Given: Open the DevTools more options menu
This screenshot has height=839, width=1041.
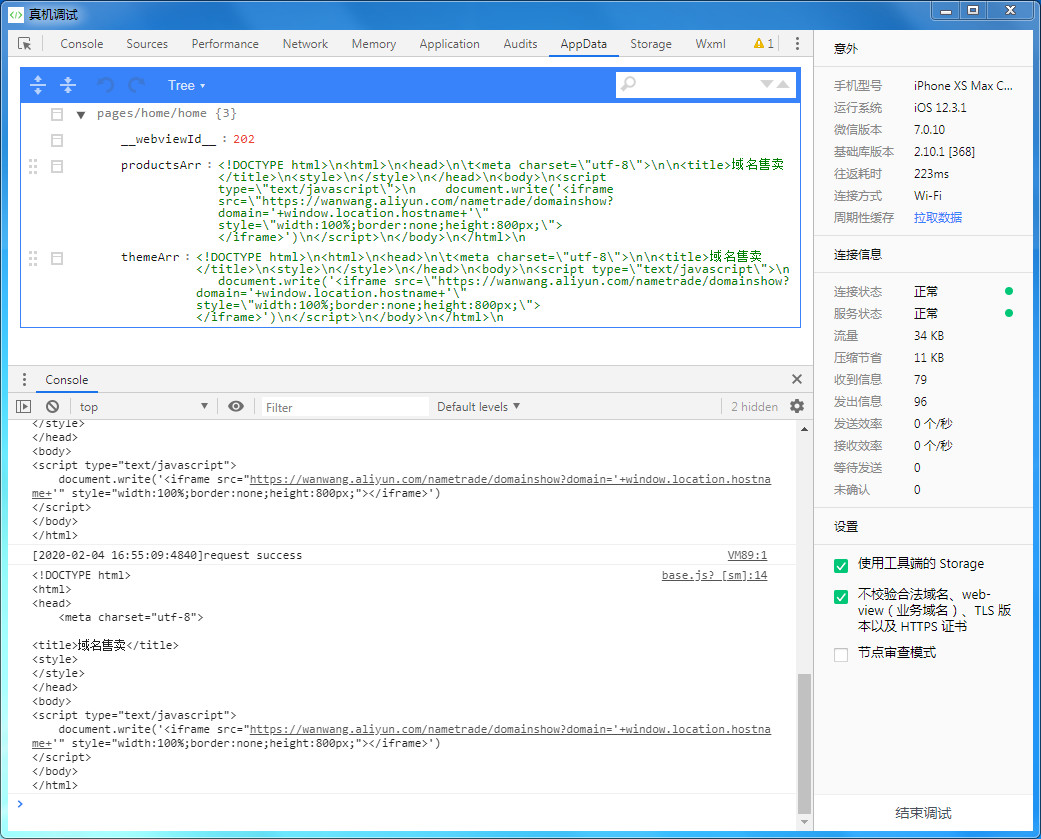Looking at the screenshot, I should [797, 44].
